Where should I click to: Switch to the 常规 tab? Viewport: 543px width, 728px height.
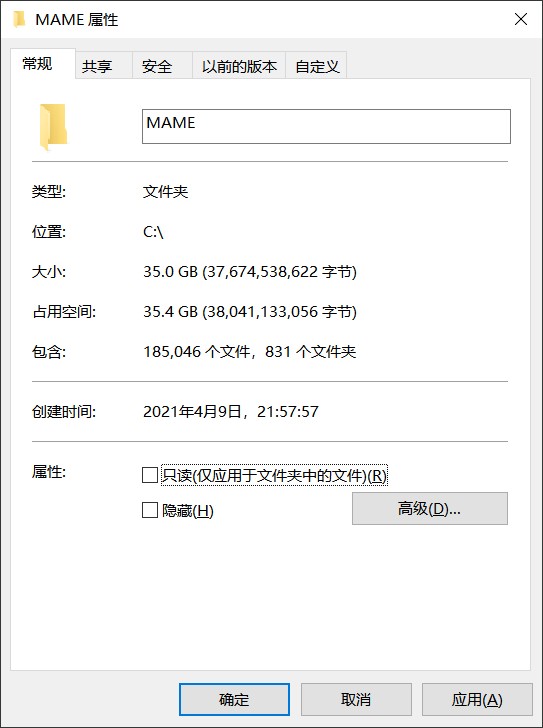click(42, 64)
